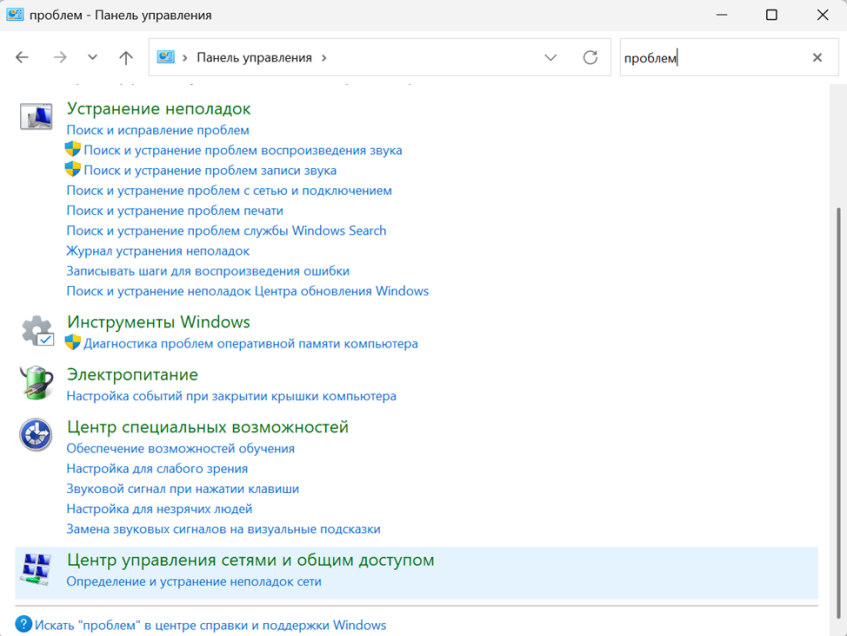The width and height of the screenshot is (847, 636).
Task: Open the Network and Sharing Center icon
Action: pyautogui.click(x=36, y=568)
